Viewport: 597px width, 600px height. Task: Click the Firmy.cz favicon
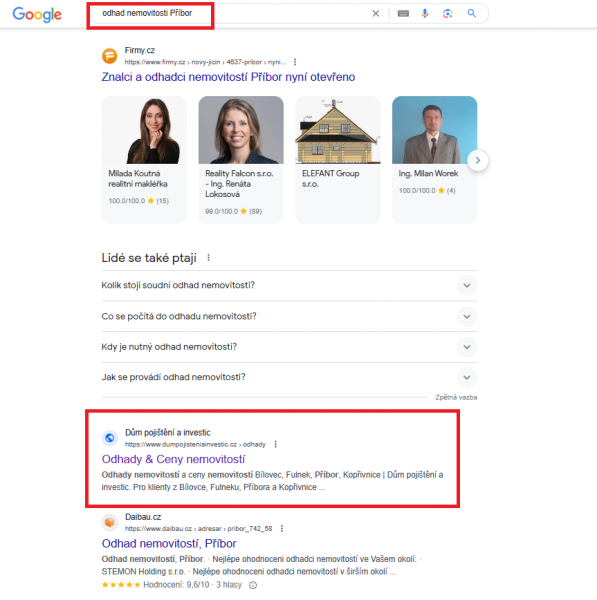click(x=109, y=56)
